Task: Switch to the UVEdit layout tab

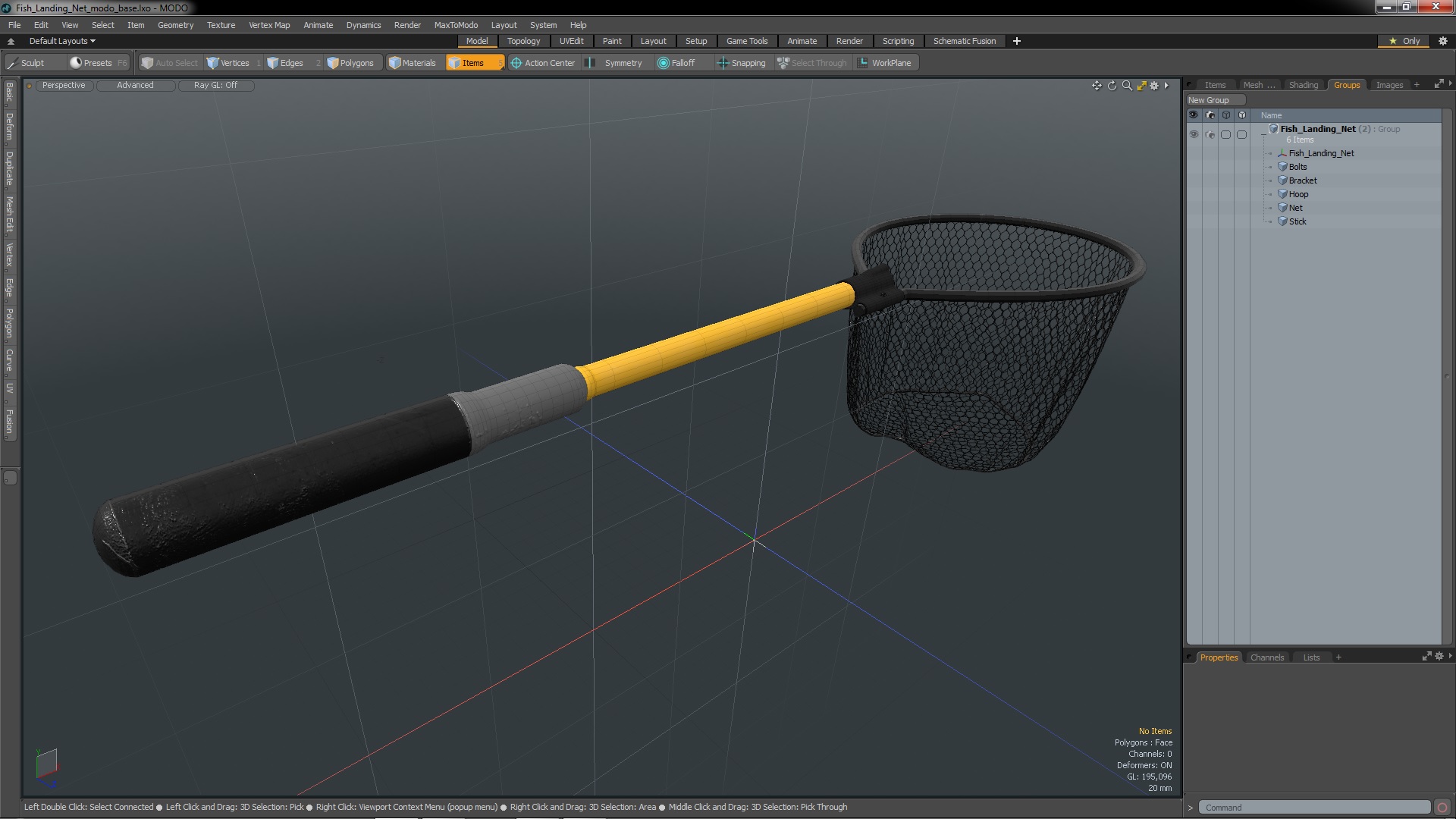Action: click(x=571, y=41)
